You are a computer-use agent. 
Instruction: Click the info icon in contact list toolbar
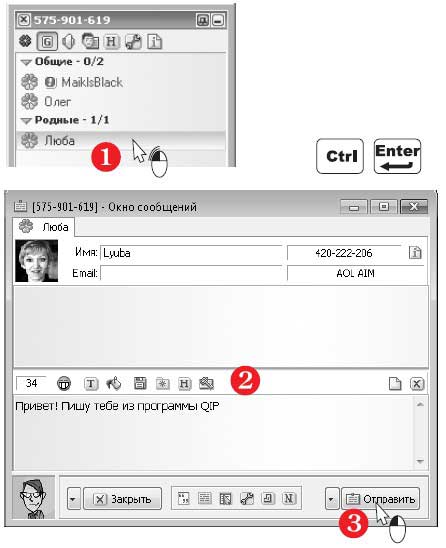(154, 42)
